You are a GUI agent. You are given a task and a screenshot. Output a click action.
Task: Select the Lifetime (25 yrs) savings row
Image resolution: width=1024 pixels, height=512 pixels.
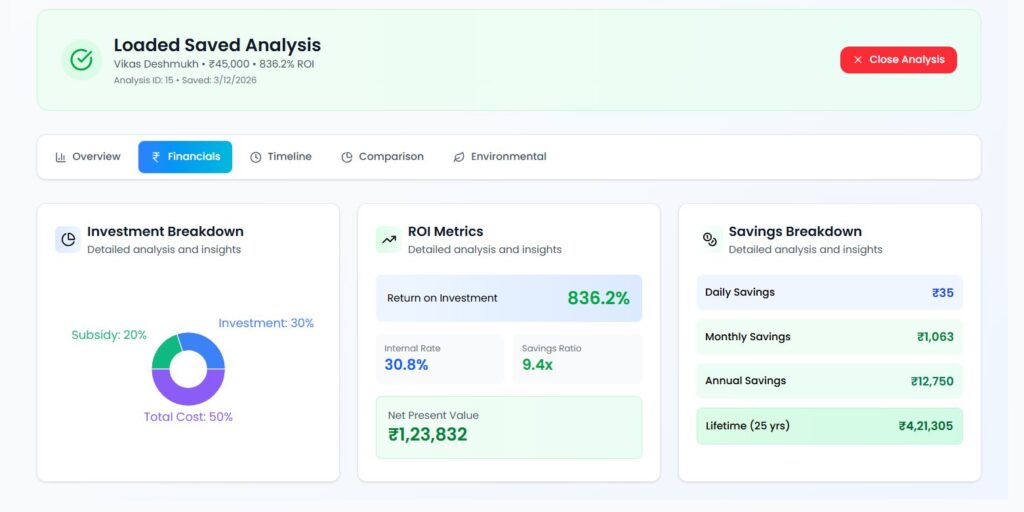pos(829,426)
